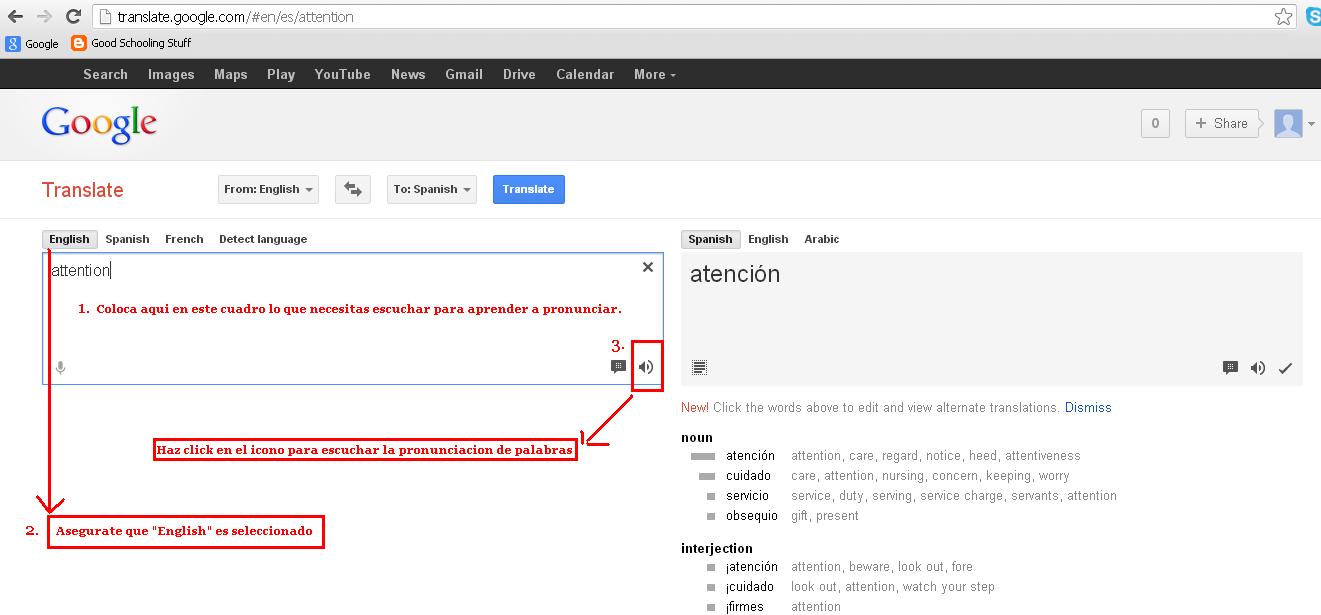1321x615 pixels.
Task: Open example usage icon under translation
Action: [1230, 368]
